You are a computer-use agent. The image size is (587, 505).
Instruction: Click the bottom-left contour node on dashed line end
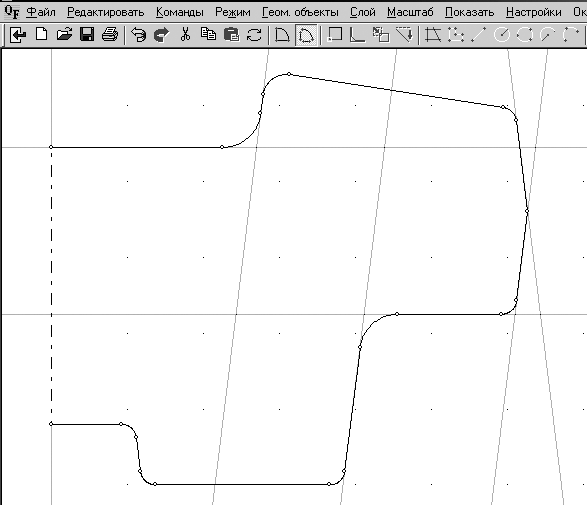pyautogui.click(x=51, y=424)
